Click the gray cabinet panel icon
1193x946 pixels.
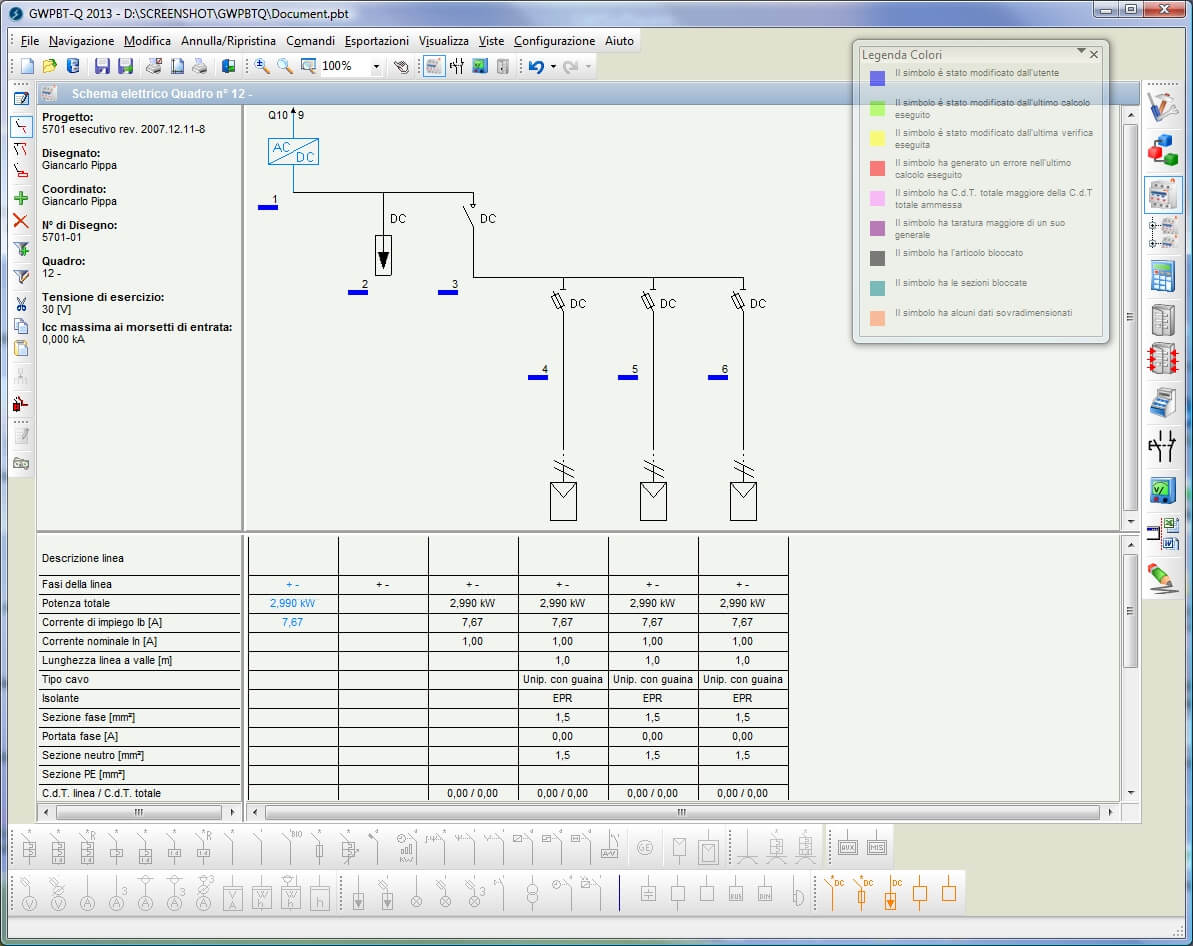(x=1163, y=320)
